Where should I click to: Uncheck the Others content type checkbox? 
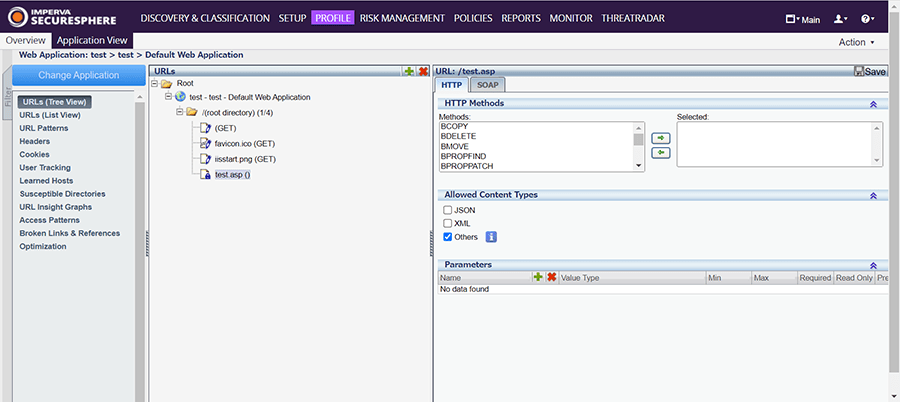448,237
